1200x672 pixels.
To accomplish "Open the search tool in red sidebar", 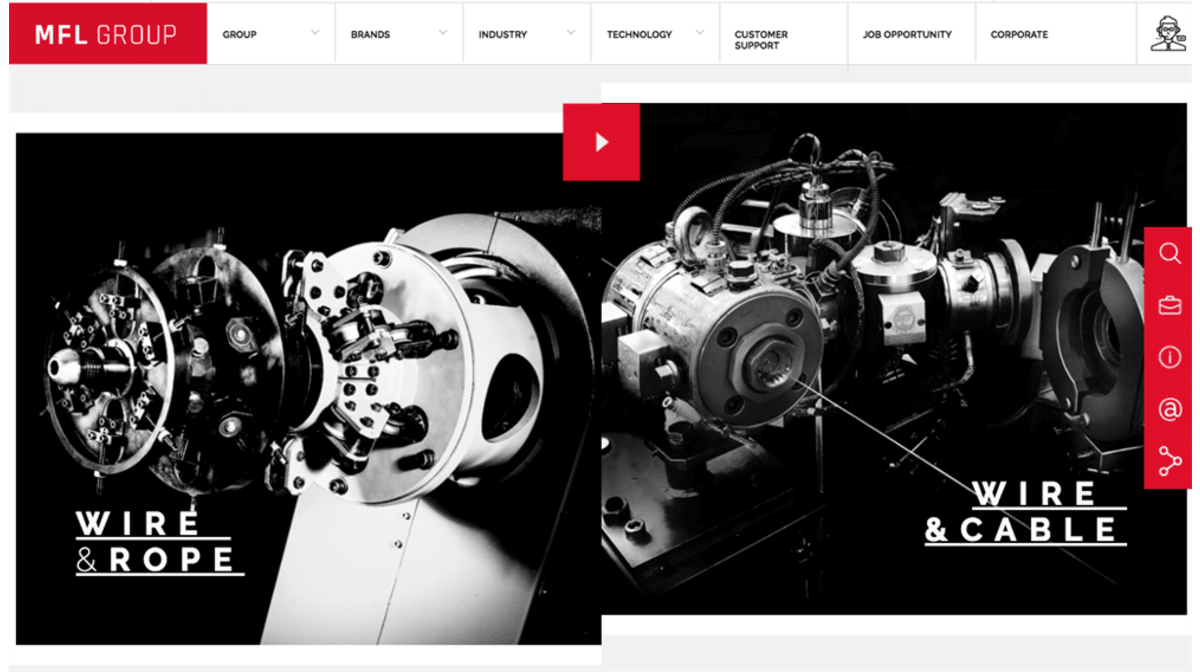I will click(1170, 253).
